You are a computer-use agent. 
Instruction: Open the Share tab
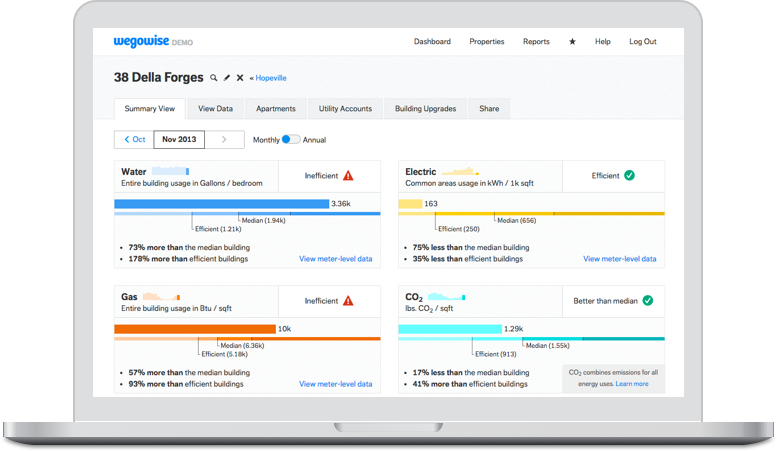[489, 109]
